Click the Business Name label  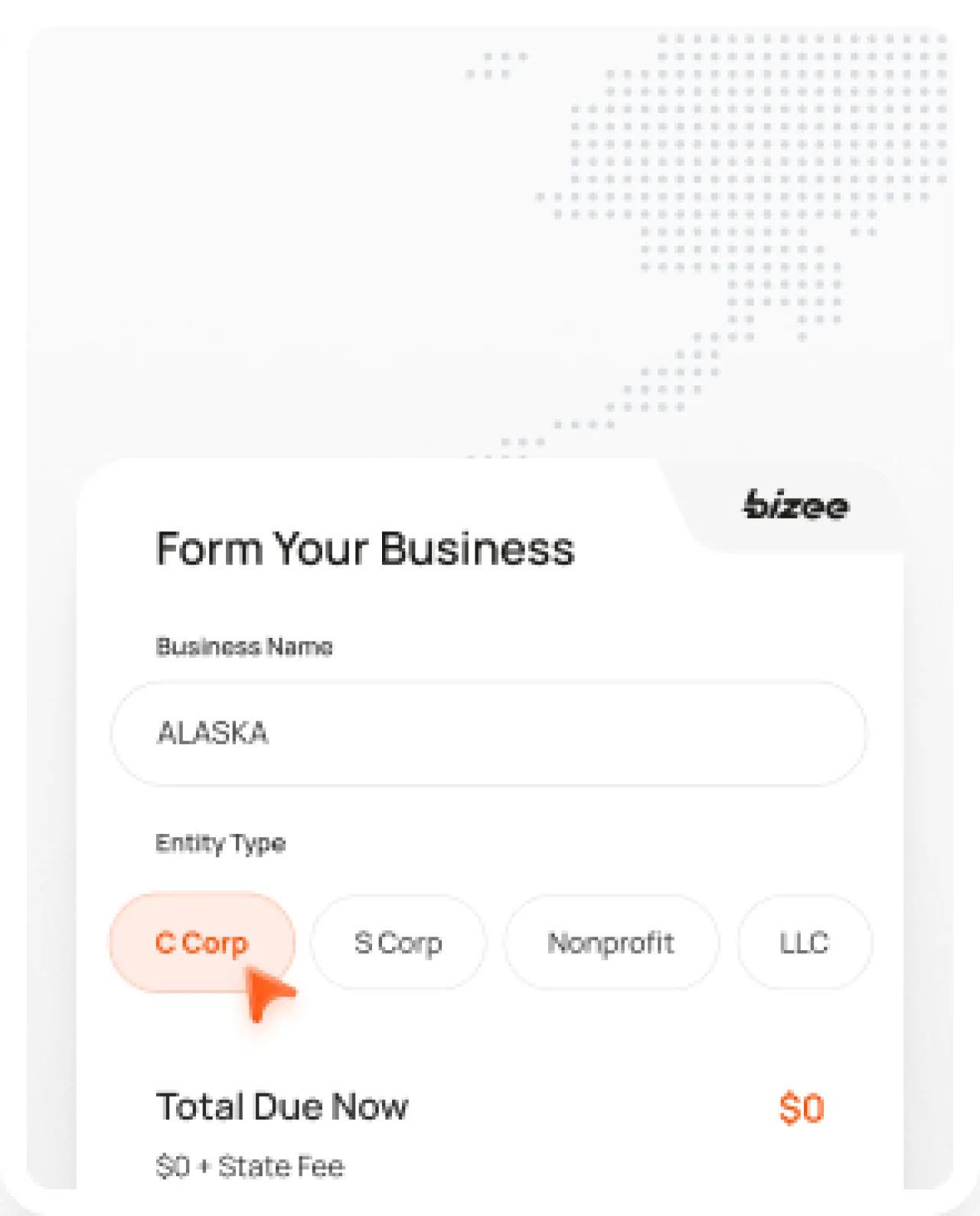pos(243,647)
